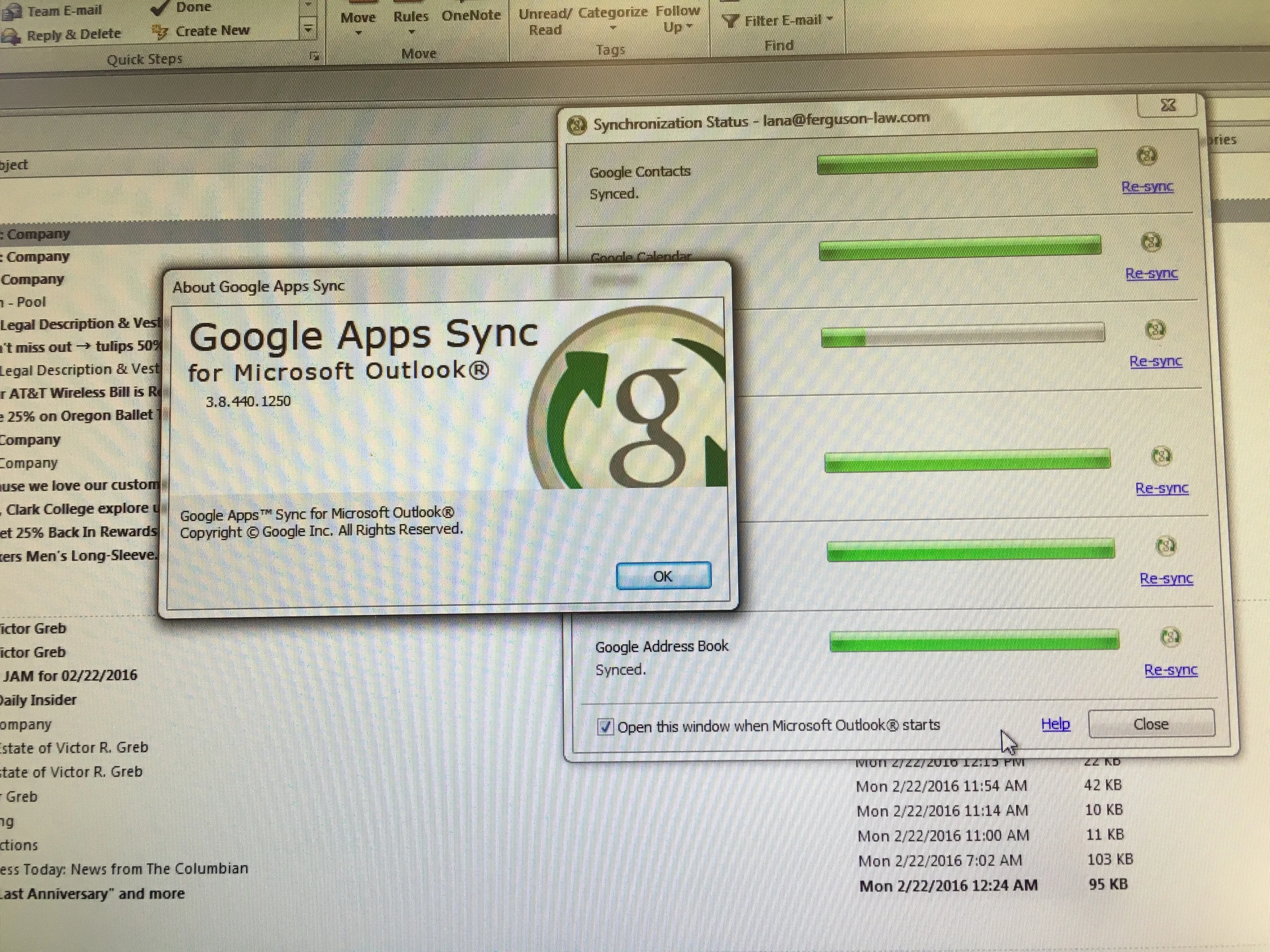Select email 'JAM for 02/22/2016'
The width and height of the screenshot is (1270, 952).
[x=70, y=675]
